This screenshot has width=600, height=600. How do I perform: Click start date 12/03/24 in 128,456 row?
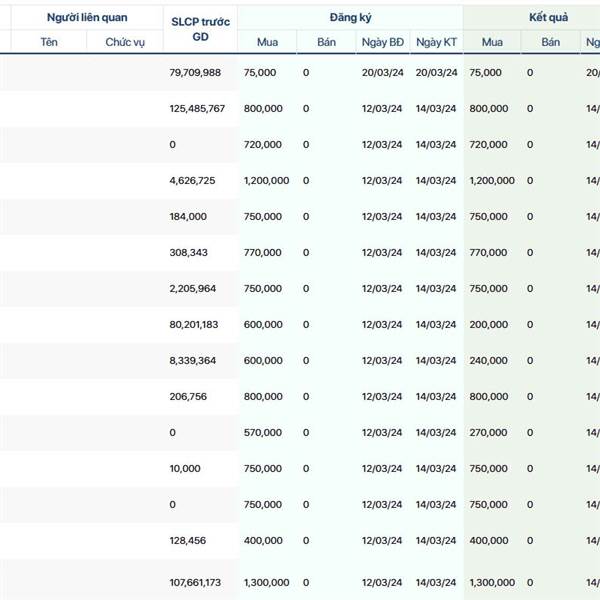click(x=382, y=540)
